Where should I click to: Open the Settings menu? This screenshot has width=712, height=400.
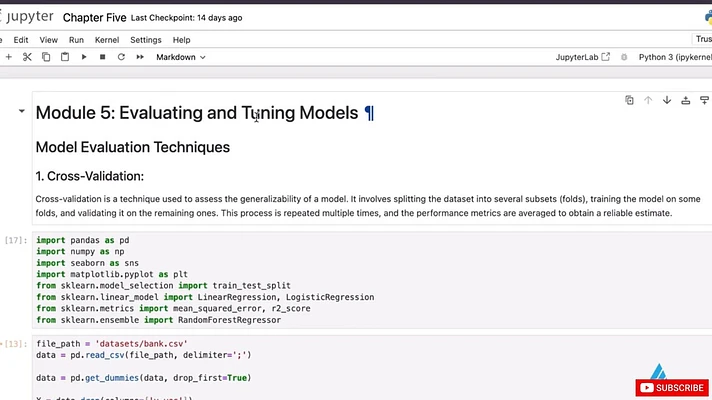pos(146,40)
